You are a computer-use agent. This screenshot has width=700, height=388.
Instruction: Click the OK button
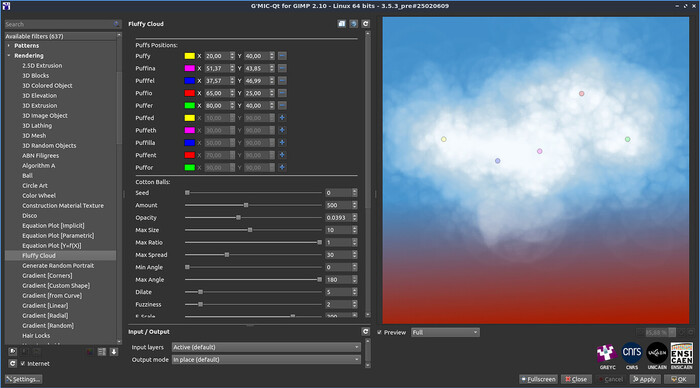tap(679, 379)
